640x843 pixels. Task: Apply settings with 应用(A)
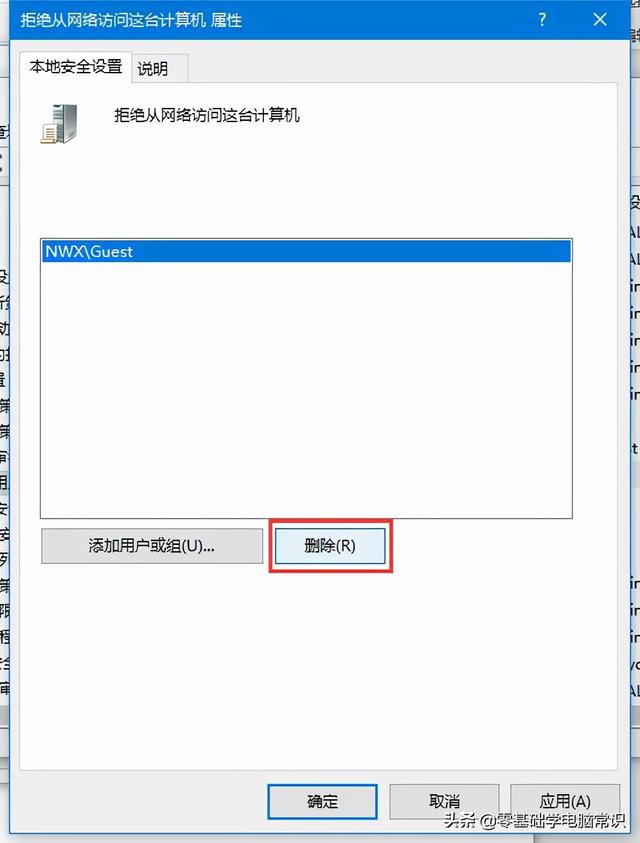(565, 800)
